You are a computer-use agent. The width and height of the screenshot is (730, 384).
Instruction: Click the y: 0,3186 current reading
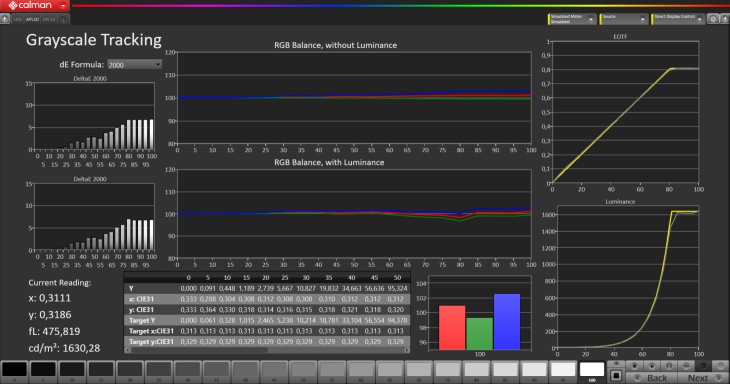click(x=50, y=315)
